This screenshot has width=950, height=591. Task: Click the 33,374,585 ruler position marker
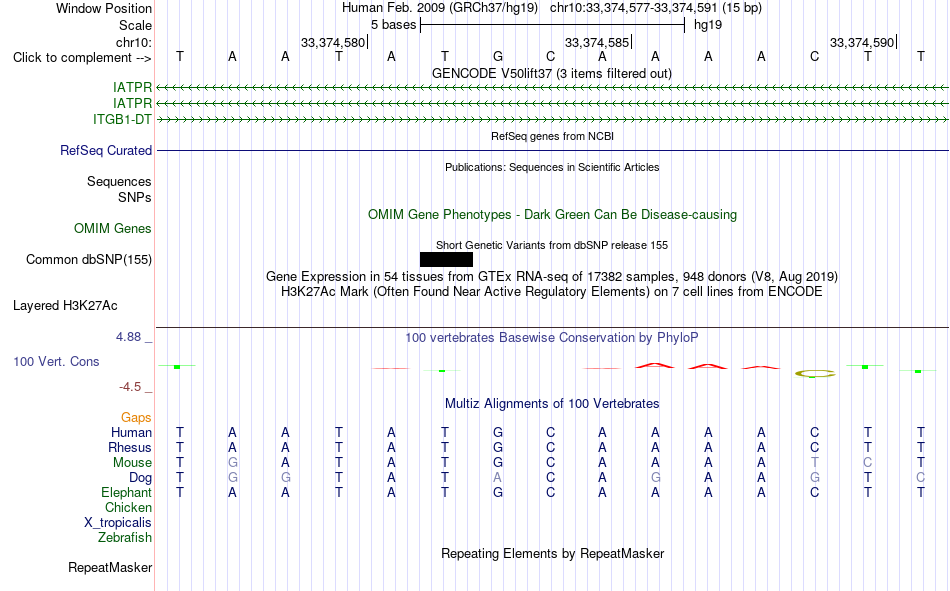(x=598, y=42)
